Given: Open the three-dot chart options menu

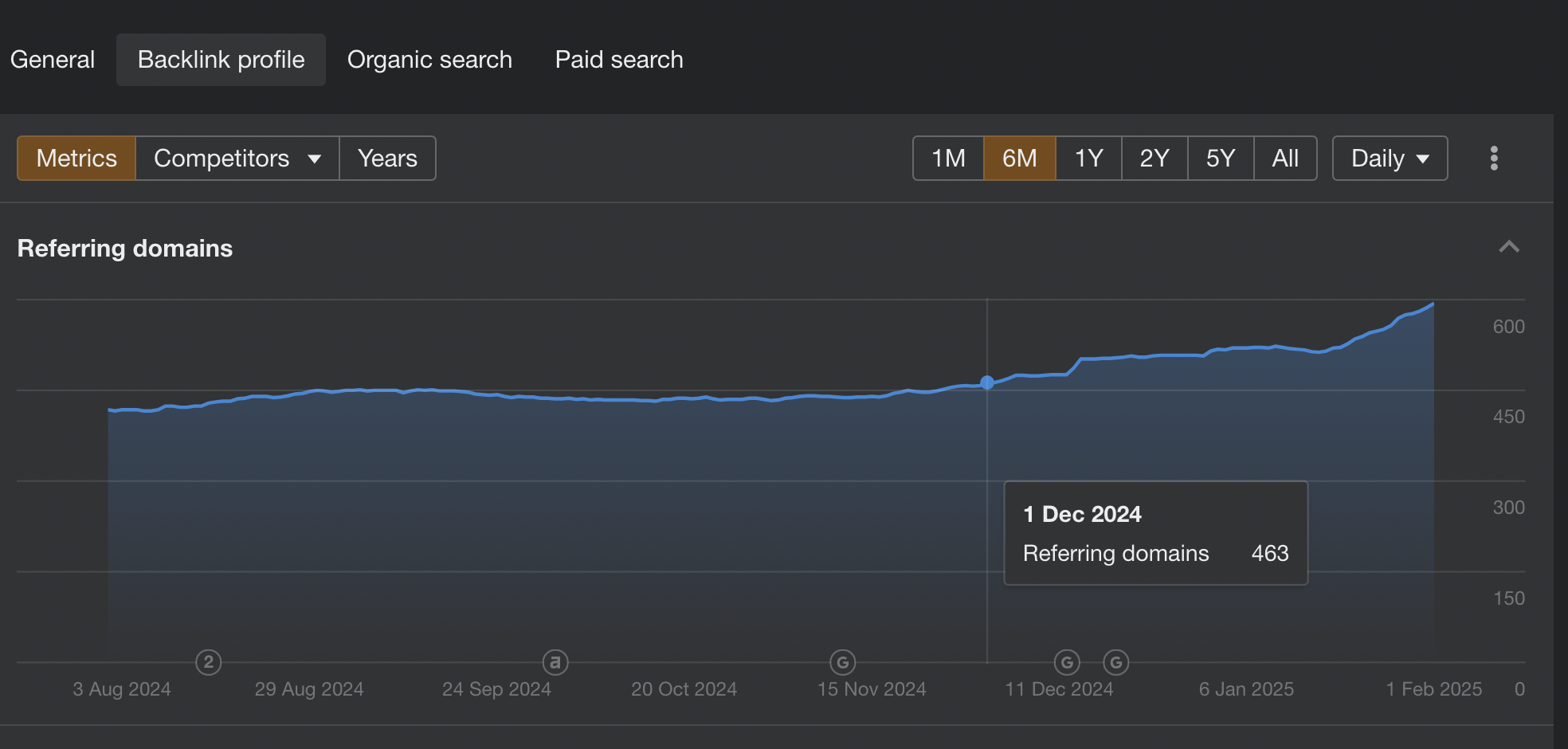Looking at the screenshot, I should pos(1494,158).
